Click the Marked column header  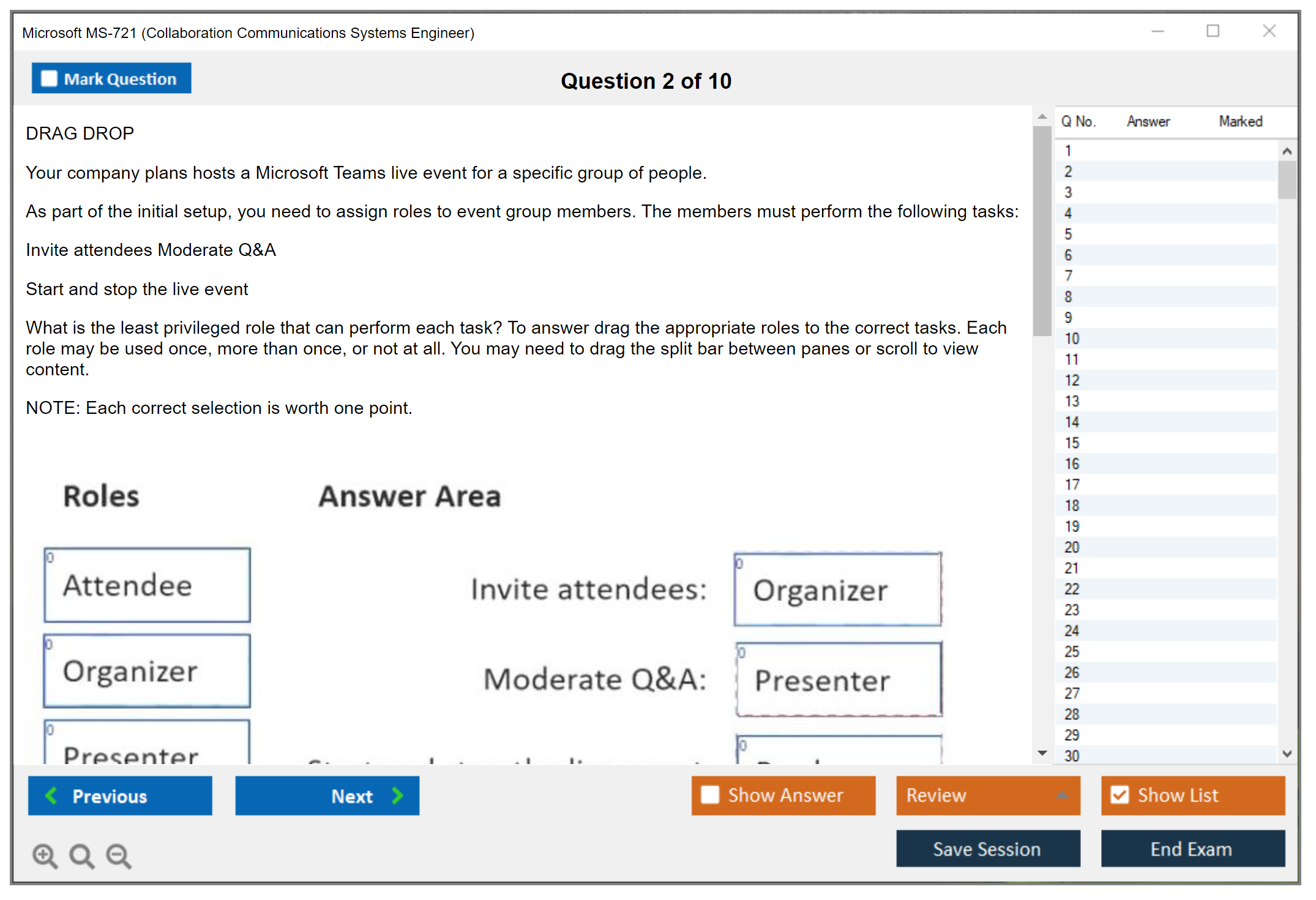point(1240,121)
